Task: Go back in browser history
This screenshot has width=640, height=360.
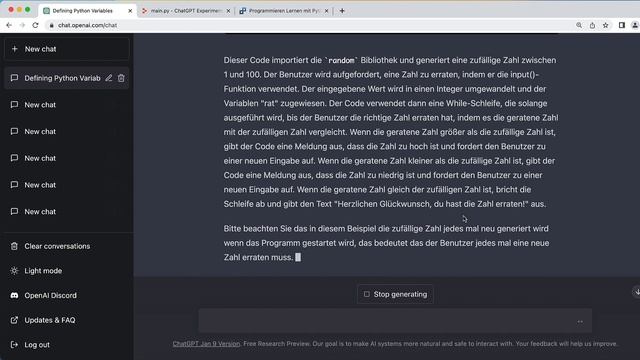Action: click(x=9, y=25)
